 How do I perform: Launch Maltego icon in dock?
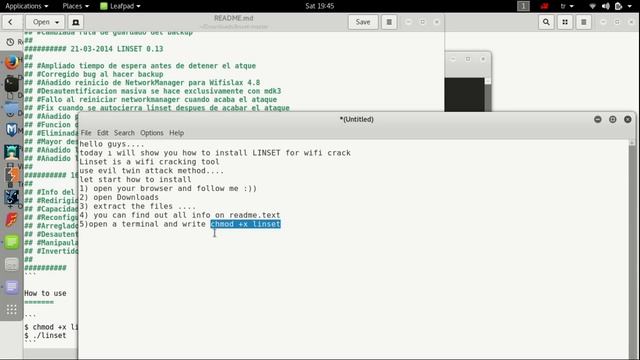11,197
